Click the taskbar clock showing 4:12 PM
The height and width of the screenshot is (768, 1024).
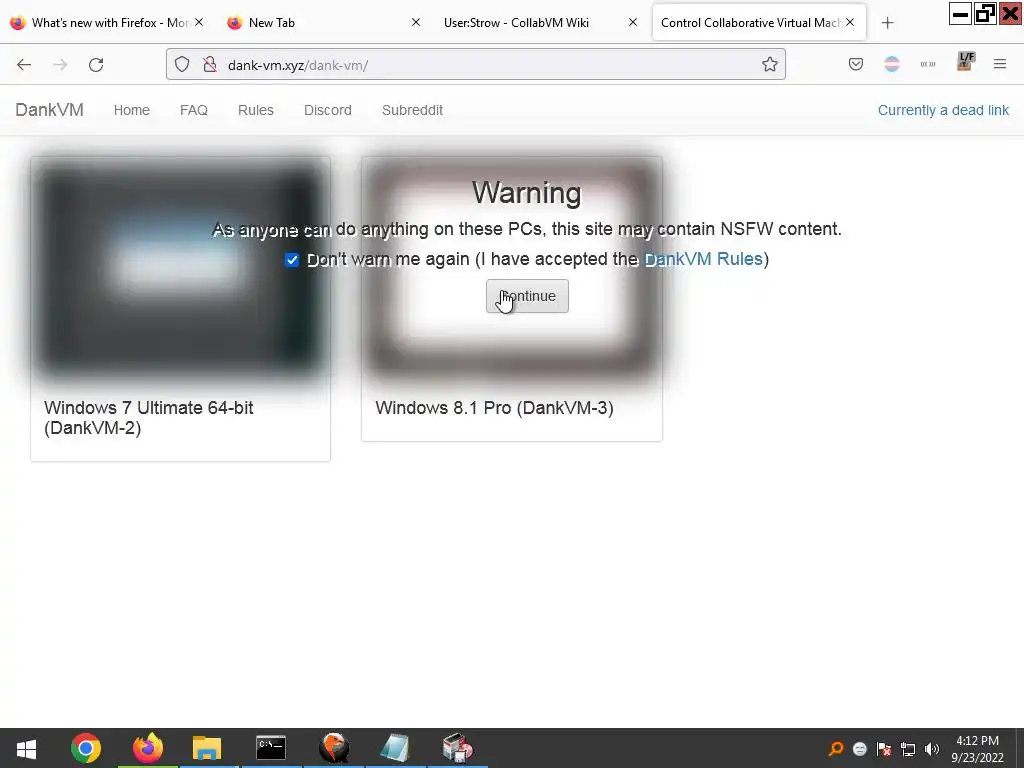(977, 749)
